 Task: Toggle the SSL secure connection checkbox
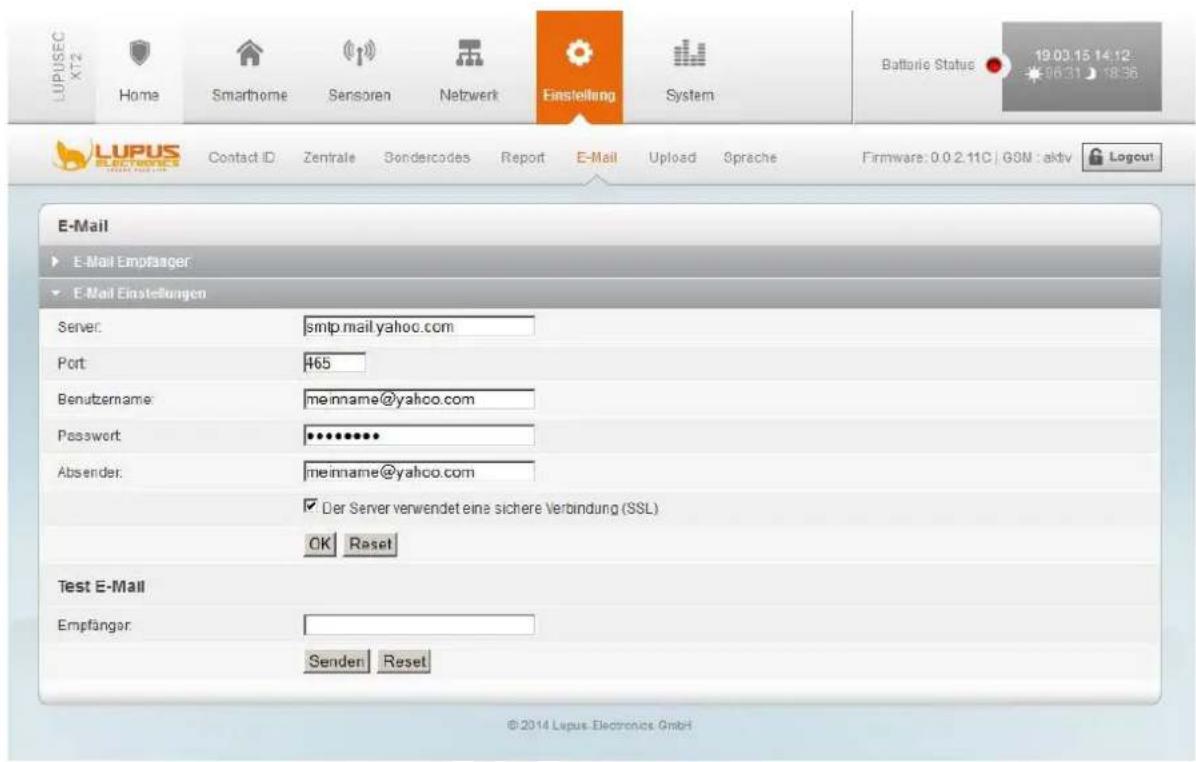point(310,506)
